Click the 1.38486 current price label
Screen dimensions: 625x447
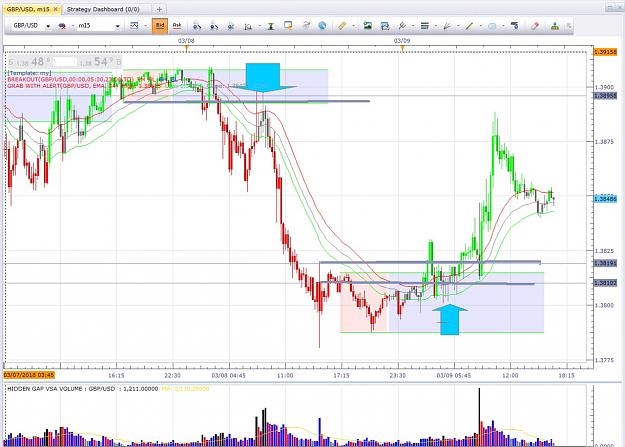tap(605, 199)
